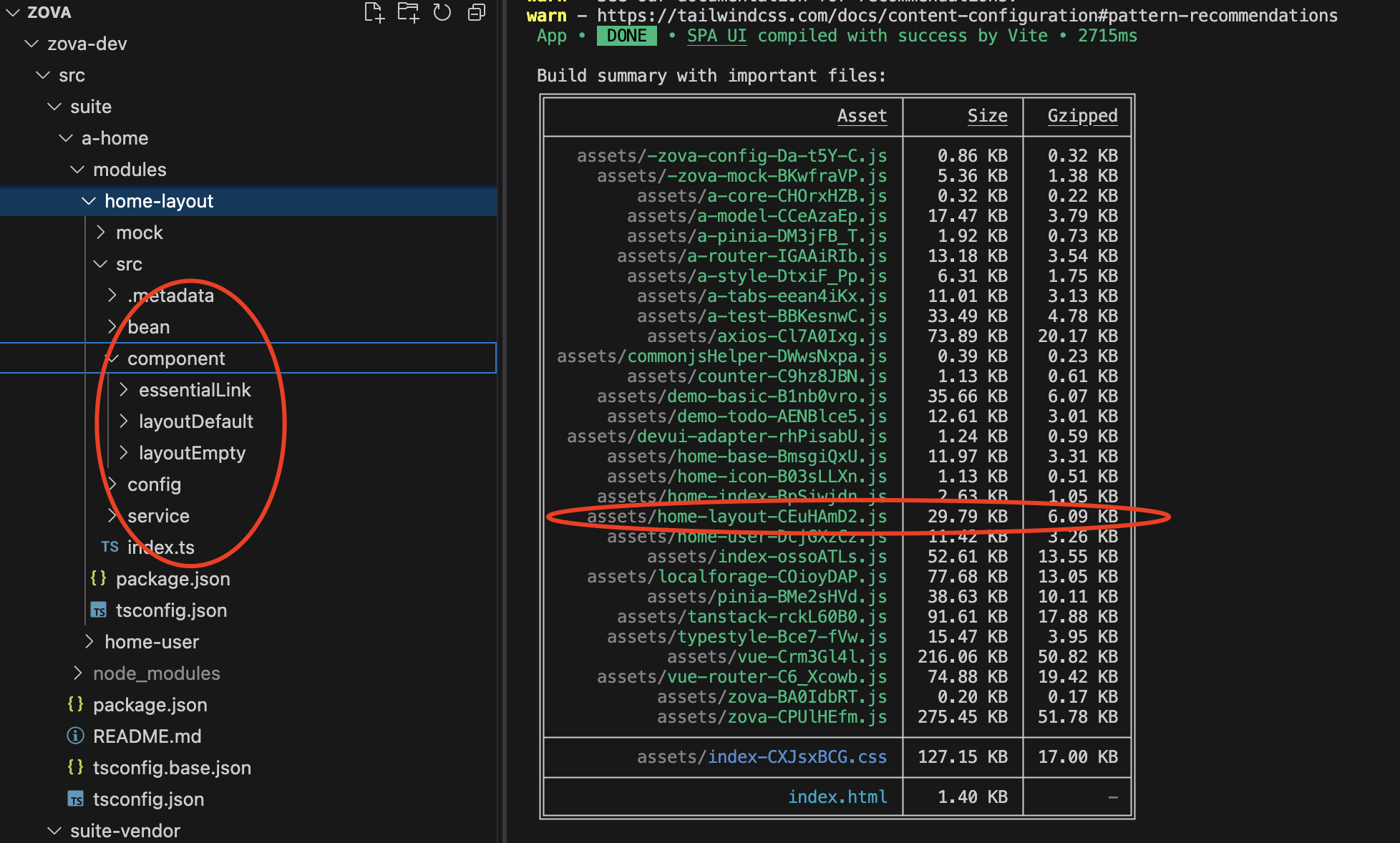Open the index.ts TypeScript file
The width and height of the screenshot is (1400, 843).
tap(160, 547)
